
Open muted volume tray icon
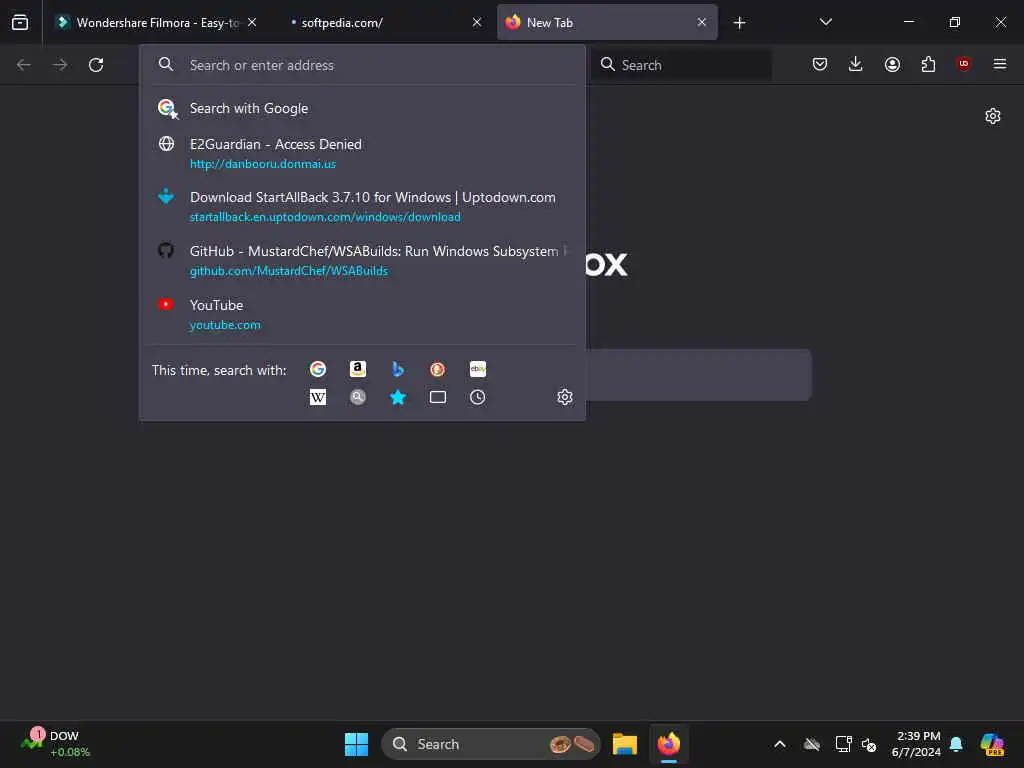(869, 744)
